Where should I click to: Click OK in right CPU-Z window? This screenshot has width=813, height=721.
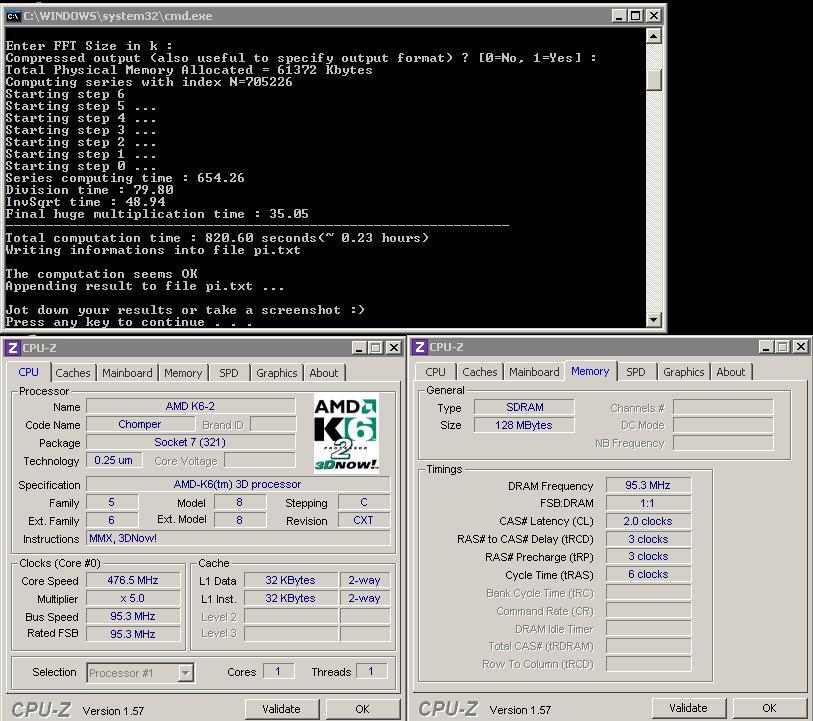click(x=769, y=708)
